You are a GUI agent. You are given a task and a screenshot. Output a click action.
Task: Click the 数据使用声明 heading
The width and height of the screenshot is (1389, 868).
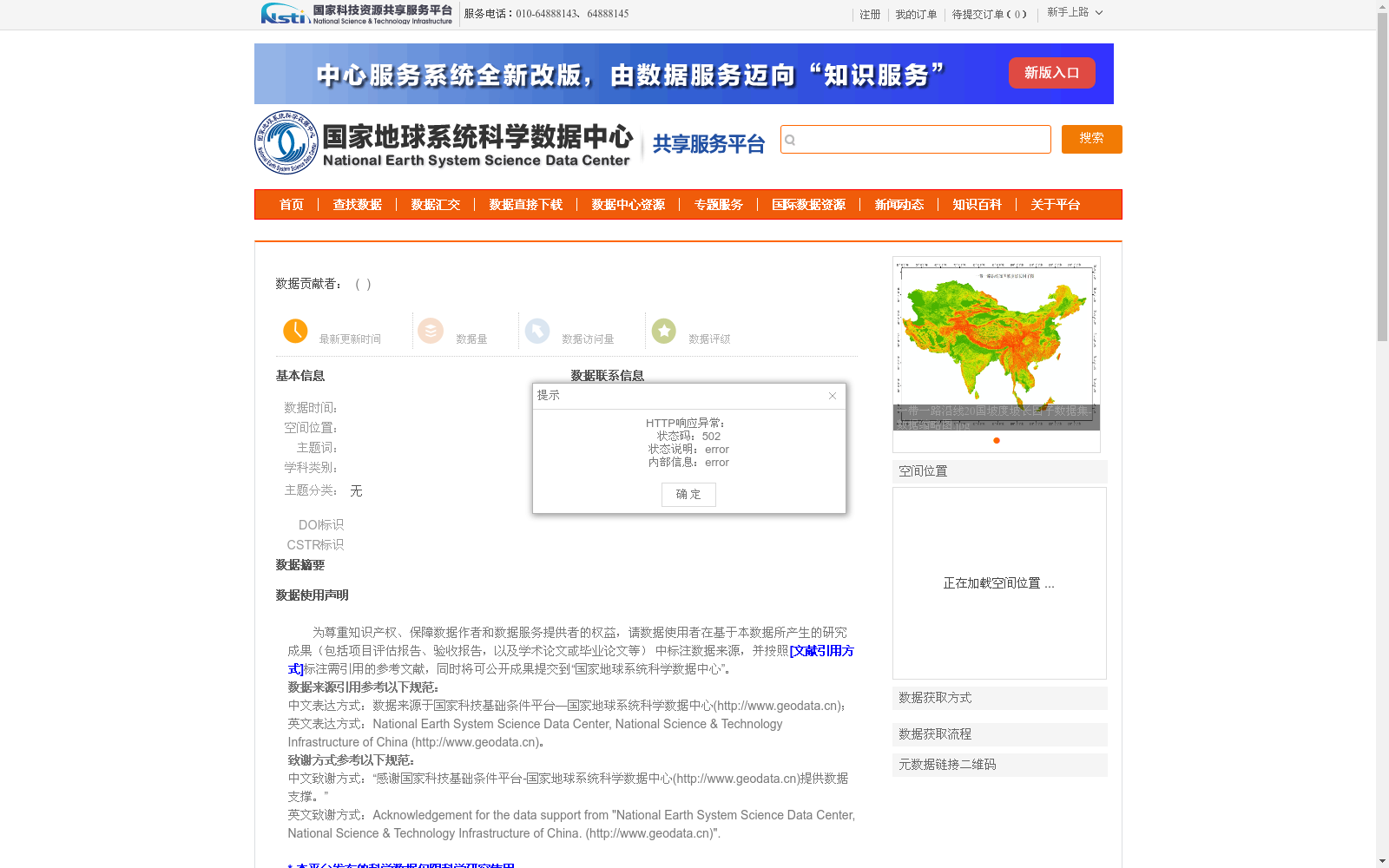click(x=313, y=595)
